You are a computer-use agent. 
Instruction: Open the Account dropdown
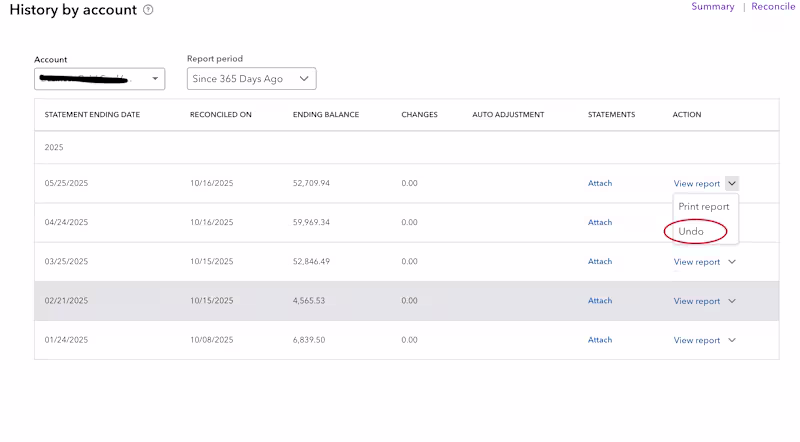coord(99,78)
